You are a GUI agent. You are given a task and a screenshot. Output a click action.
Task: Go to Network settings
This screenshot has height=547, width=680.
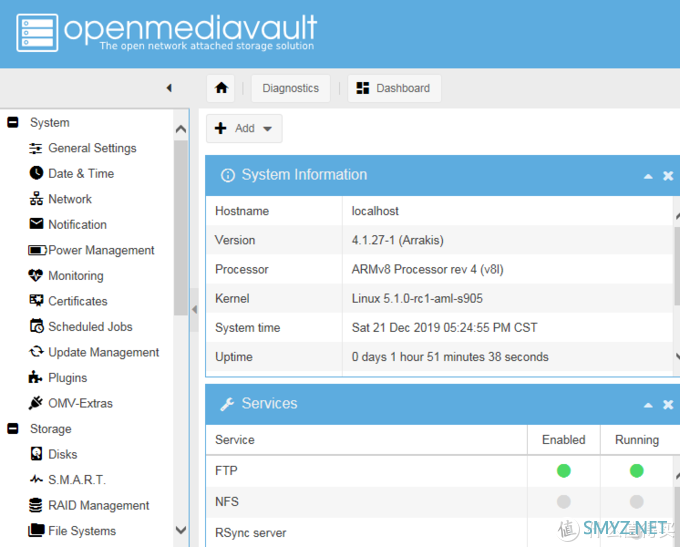(70, 199)
